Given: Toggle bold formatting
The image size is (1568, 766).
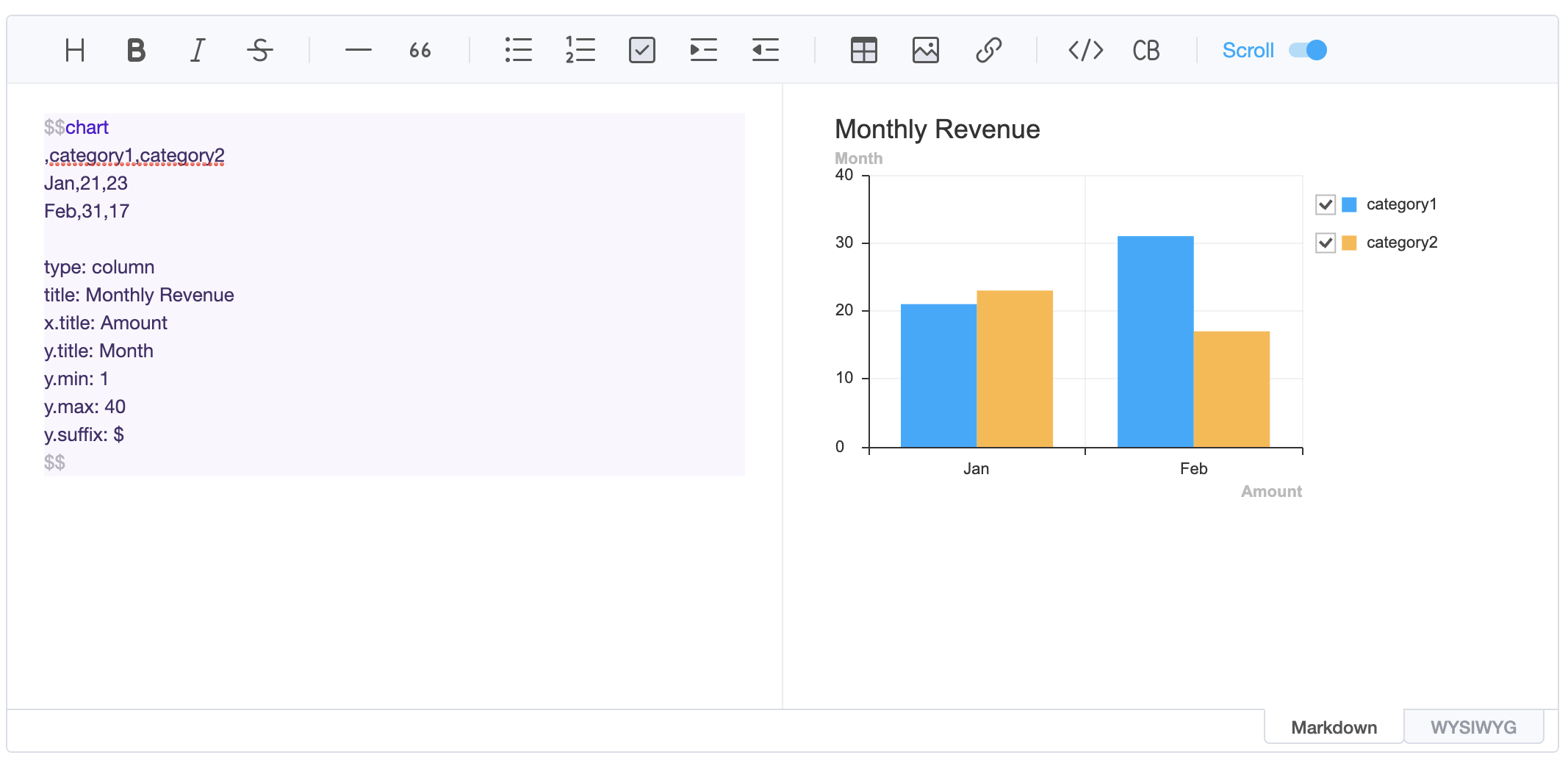Looking at the screenshot, I should click(x=136, y=51).
